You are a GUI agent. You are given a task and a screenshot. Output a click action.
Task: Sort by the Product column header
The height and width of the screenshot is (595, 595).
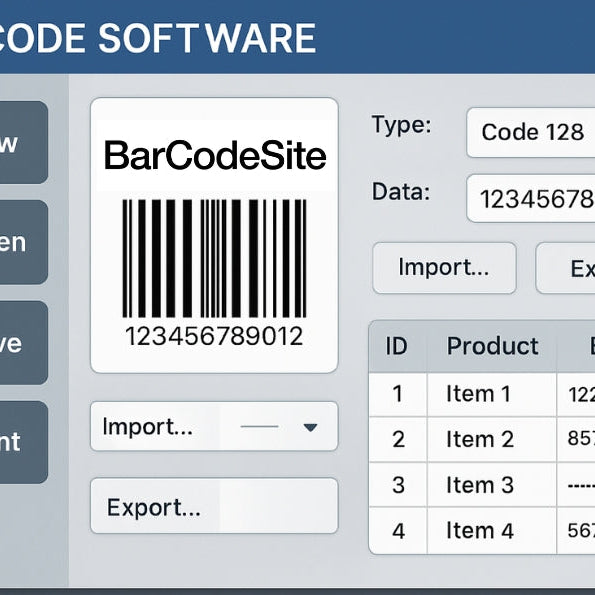pyautogui.click(x=492, y=346)
